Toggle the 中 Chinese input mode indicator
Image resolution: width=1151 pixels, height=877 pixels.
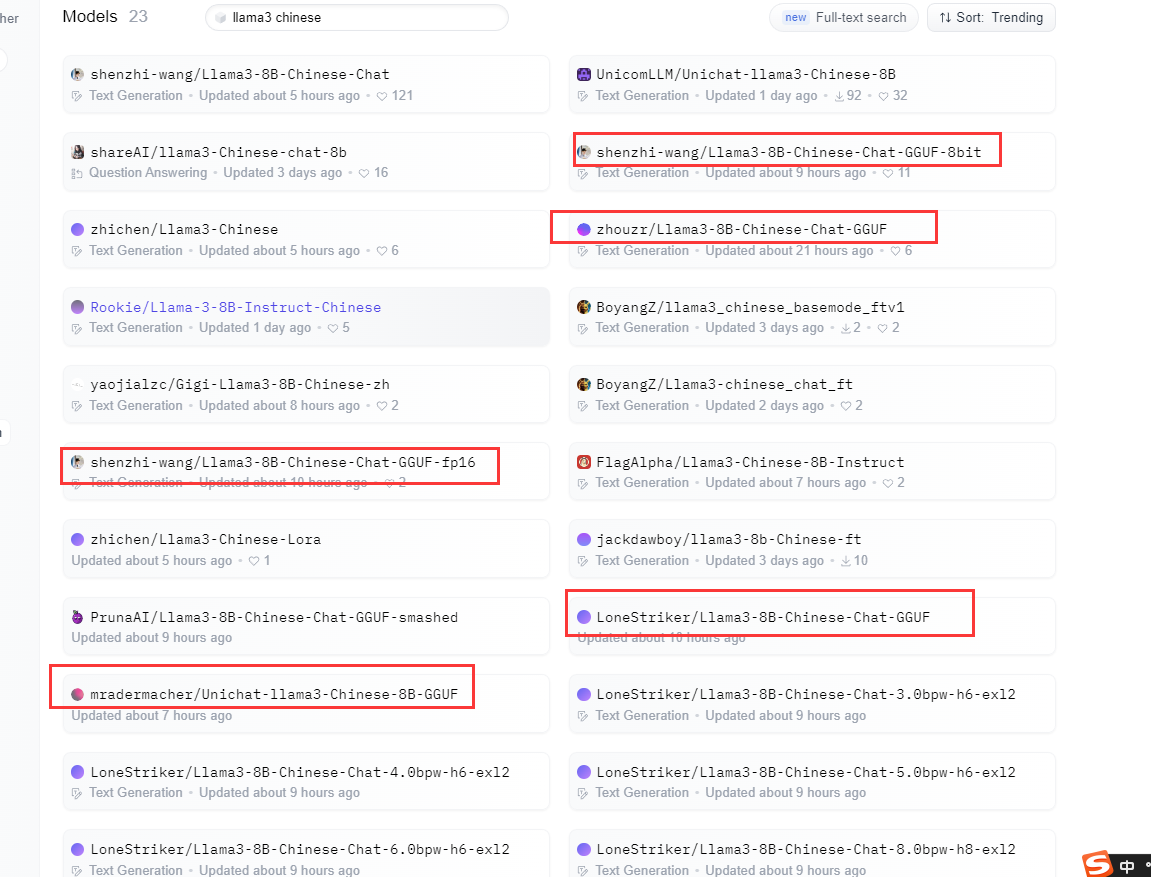point(1127,866)
